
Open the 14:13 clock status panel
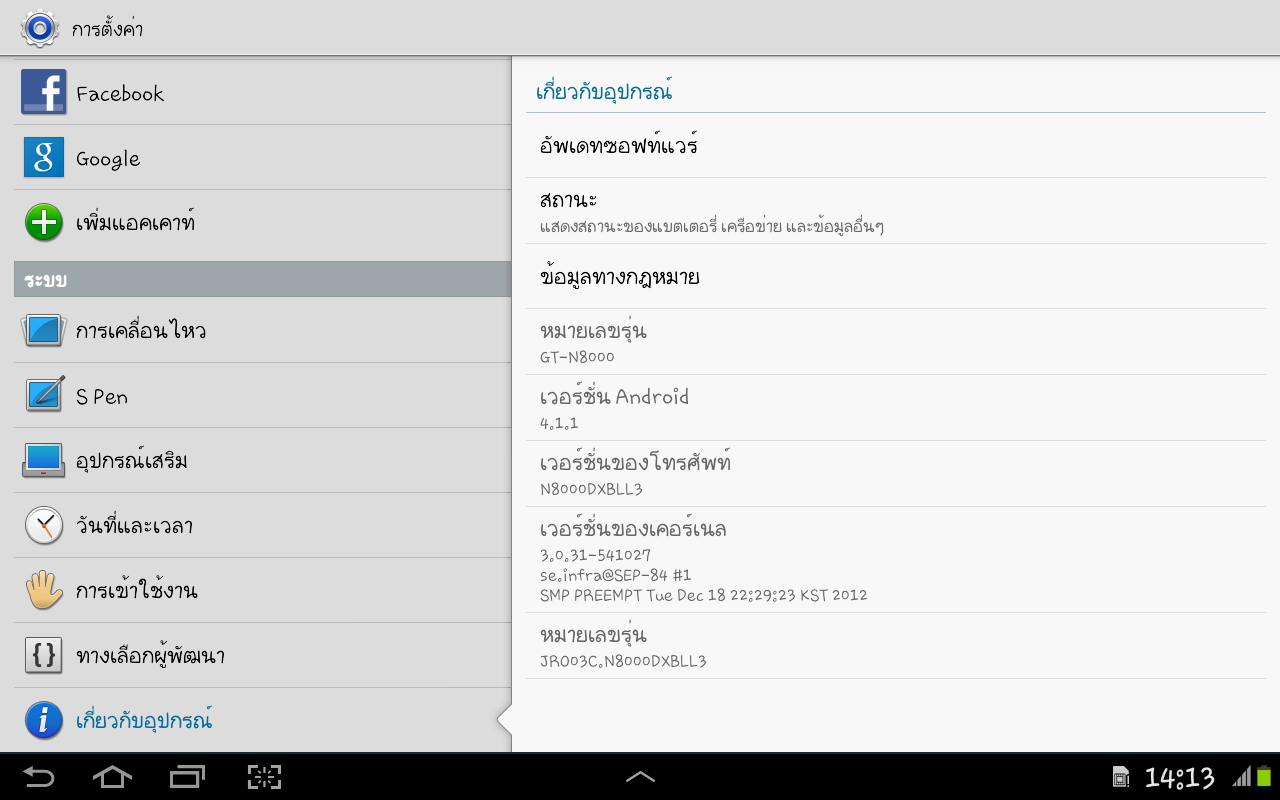[1179, 777]
